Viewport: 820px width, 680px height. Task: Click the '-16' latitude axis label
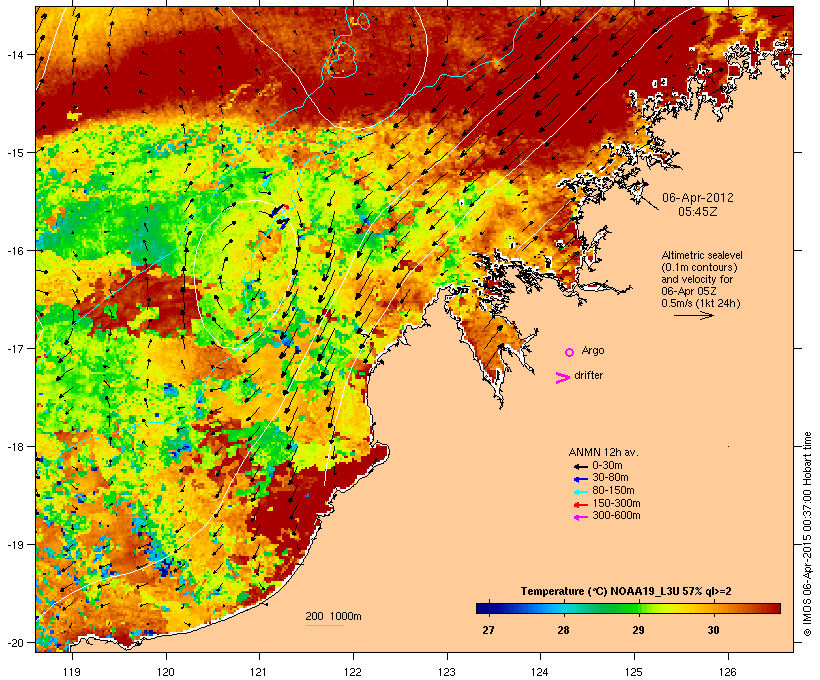14,251
